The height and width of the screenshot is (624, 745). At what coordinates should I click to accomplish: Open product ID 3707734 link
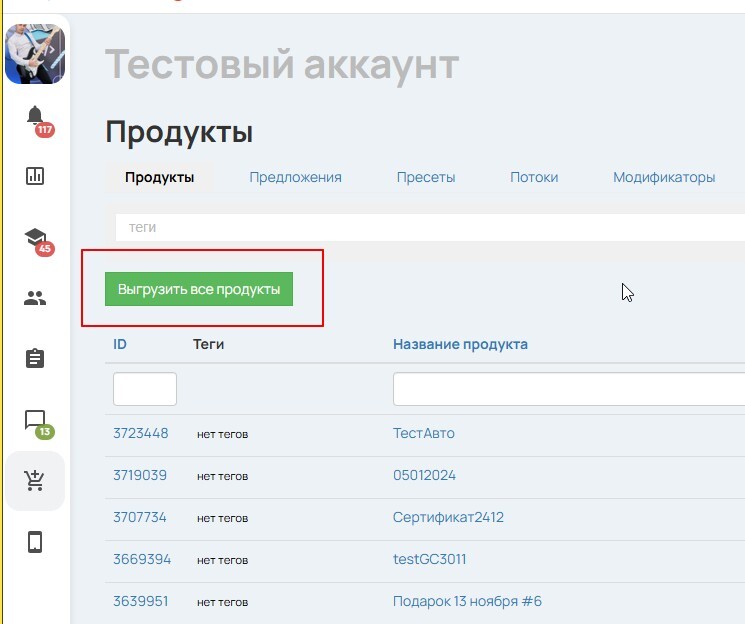(x=140, y=517)
